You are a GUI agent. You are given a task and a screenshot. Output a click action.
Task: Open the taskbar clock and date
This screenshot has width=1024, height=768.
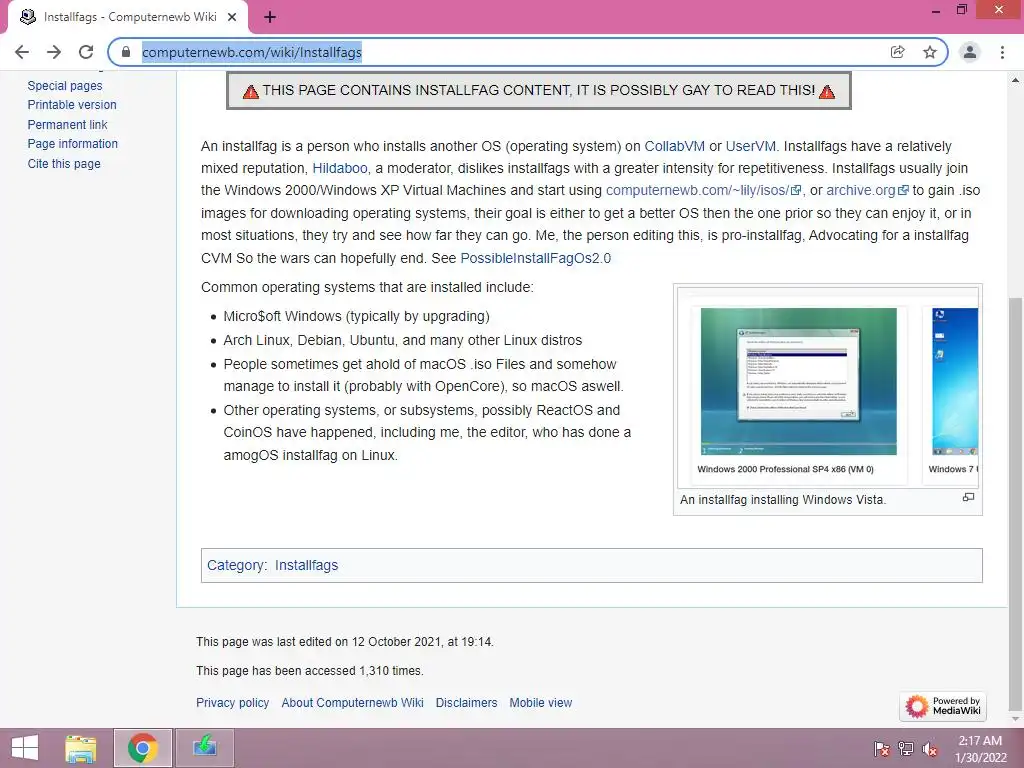[981, 749]
